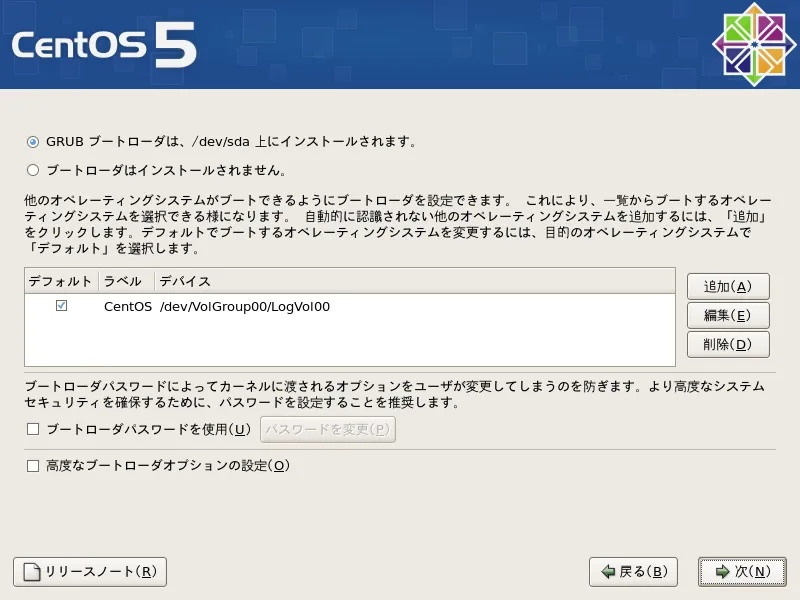Click the disabled パスワードを変更(P) button
800x600 pixels.
328,430
